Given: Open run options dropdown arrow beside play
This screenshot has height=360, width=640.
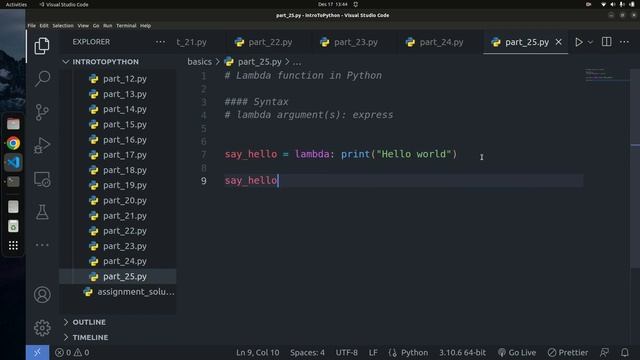Looking at the screenshot, I should pos(590,42).
